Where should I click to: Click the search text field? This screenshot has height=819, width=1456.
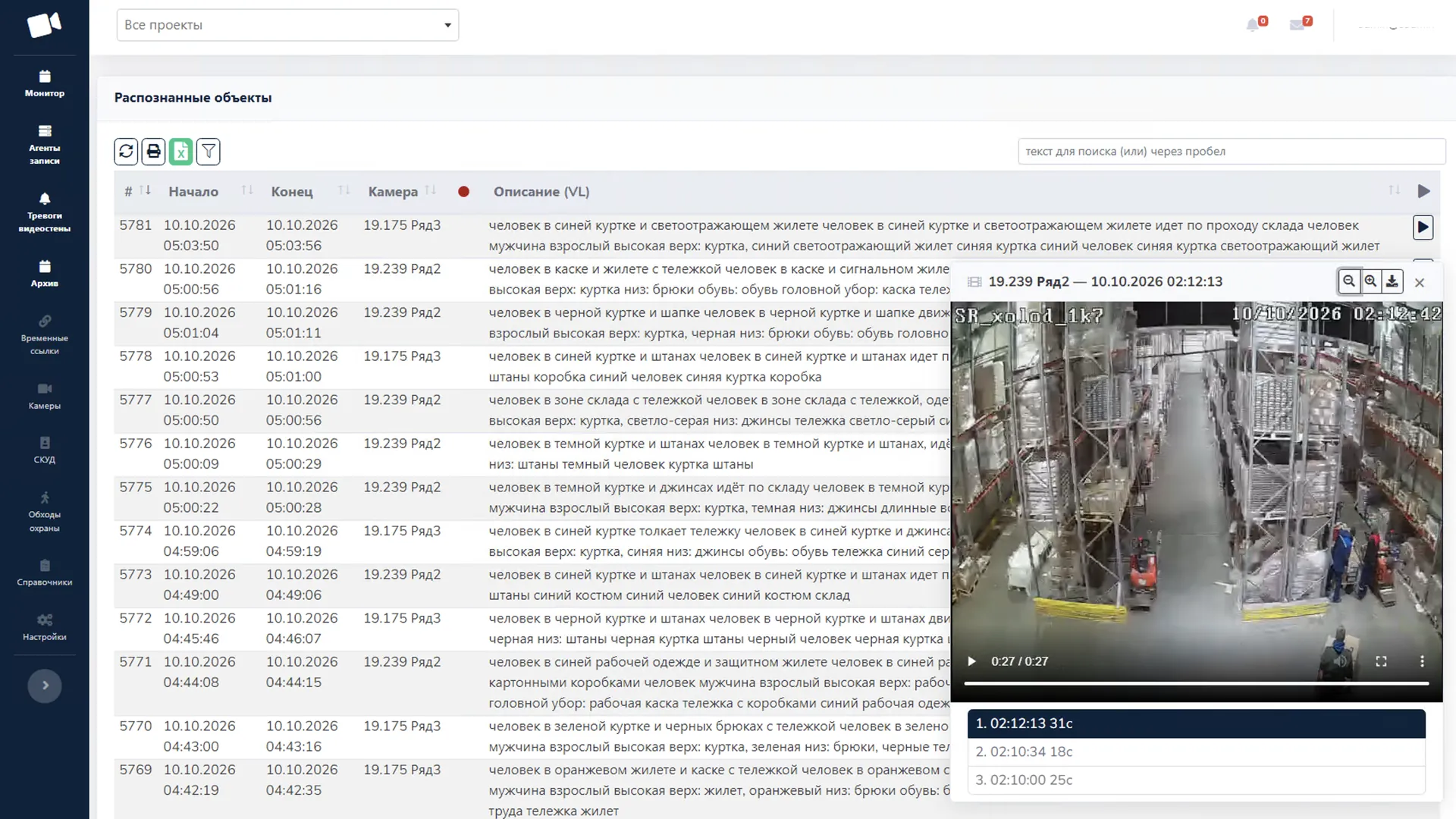pyautogui.click(x=1232, y=151)
